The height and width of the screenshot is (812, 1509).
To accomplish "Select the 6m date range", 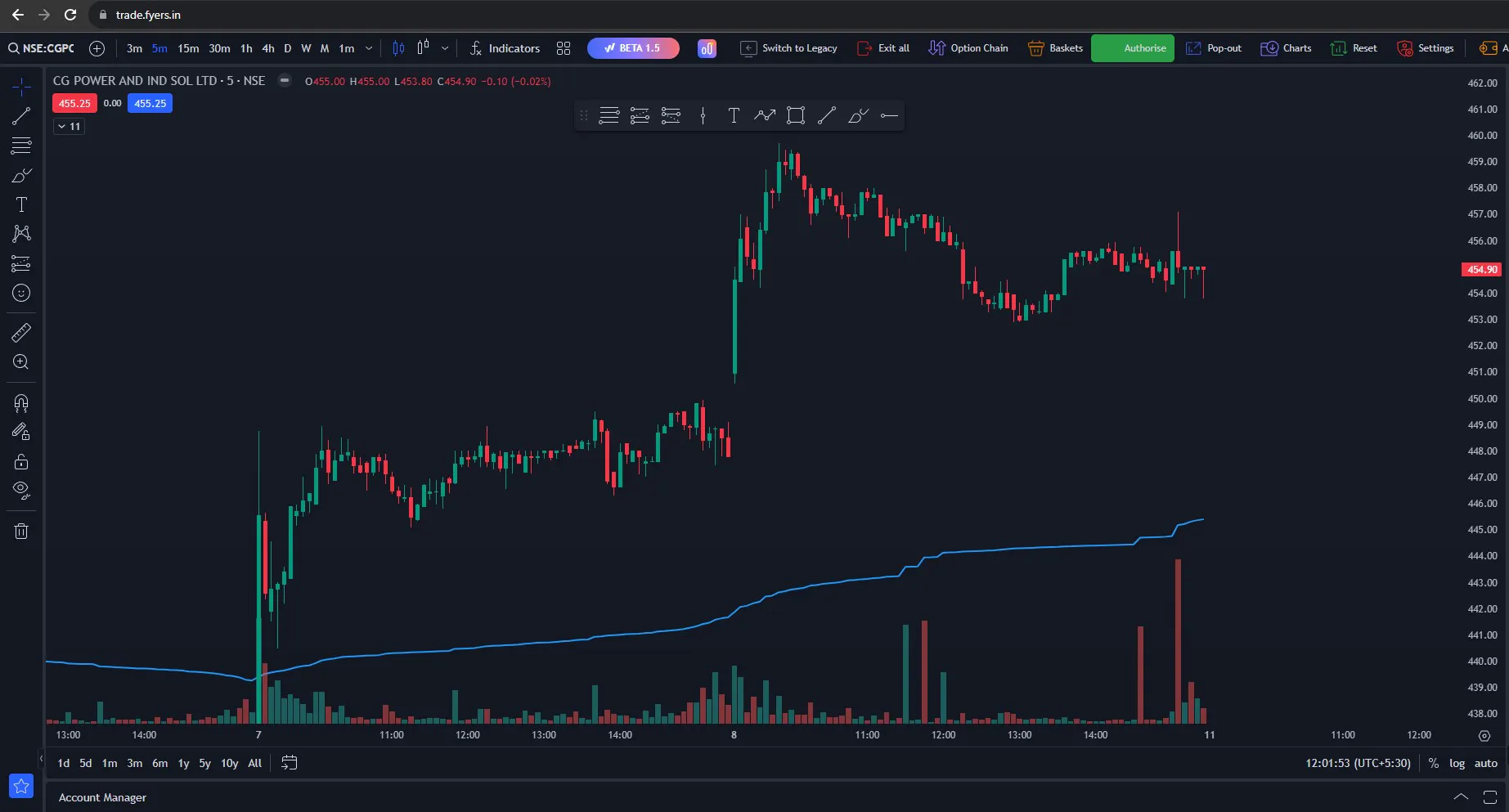I will [160, 763].
